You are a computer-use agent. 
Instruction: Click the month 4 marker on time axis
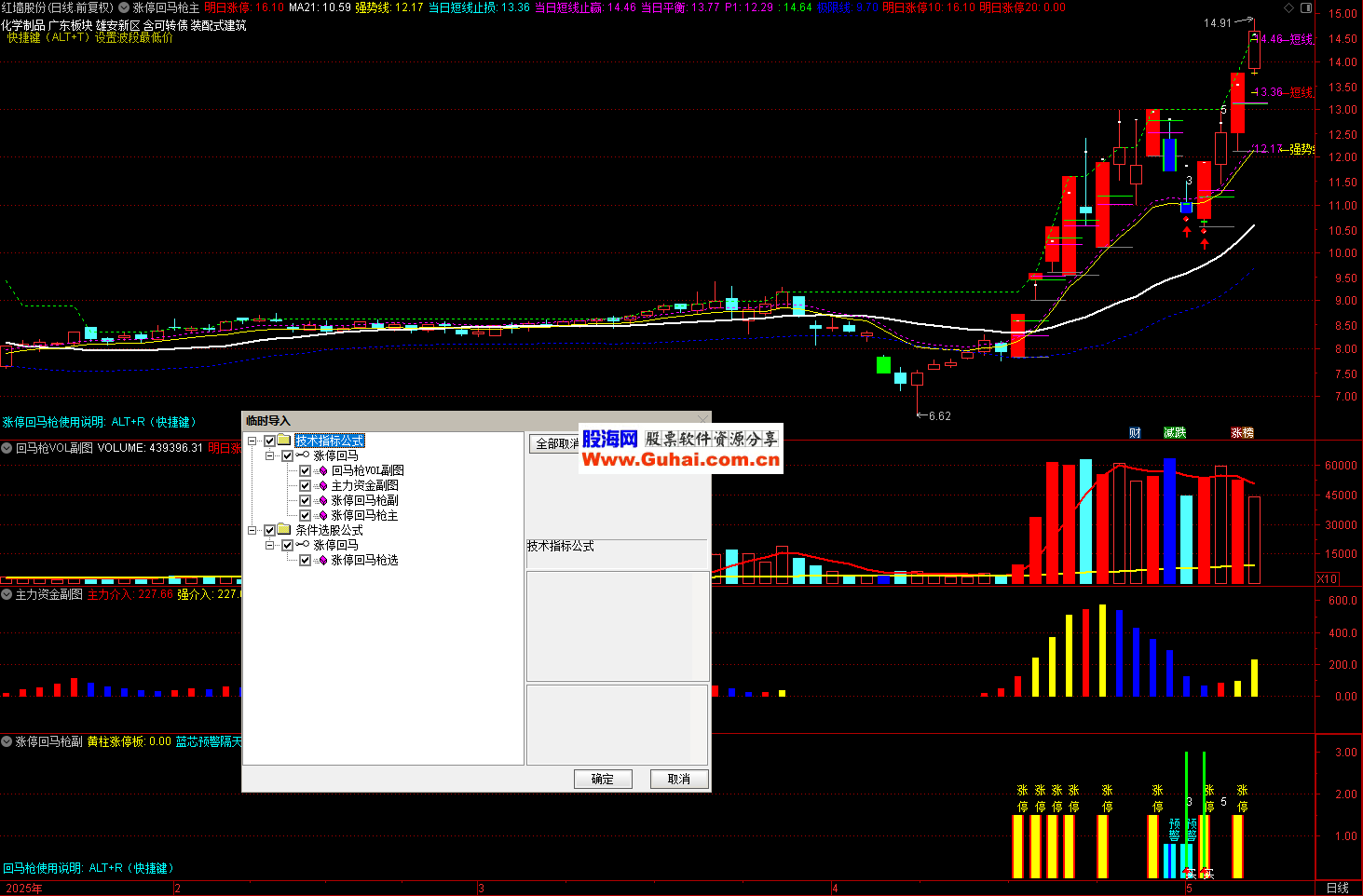coord(835,888)
